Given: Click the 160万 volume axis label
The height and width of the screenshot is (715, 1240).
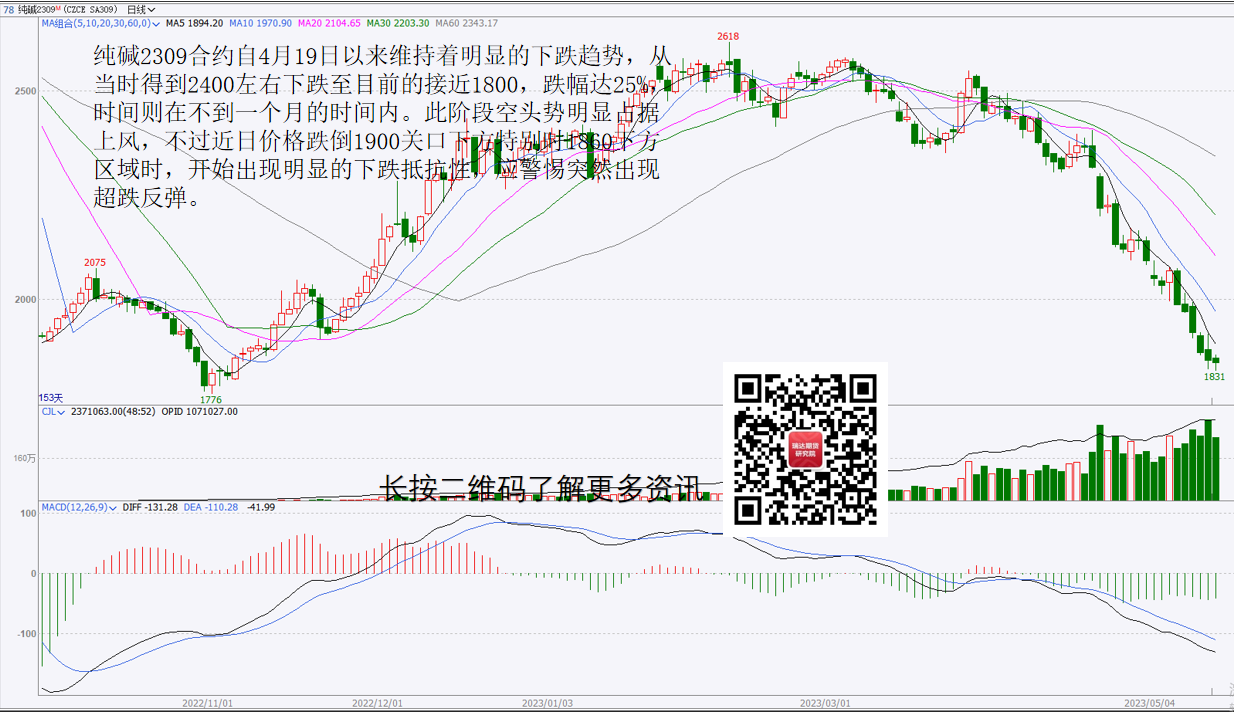Looking at the screenshot, I should tap(23, 459).
